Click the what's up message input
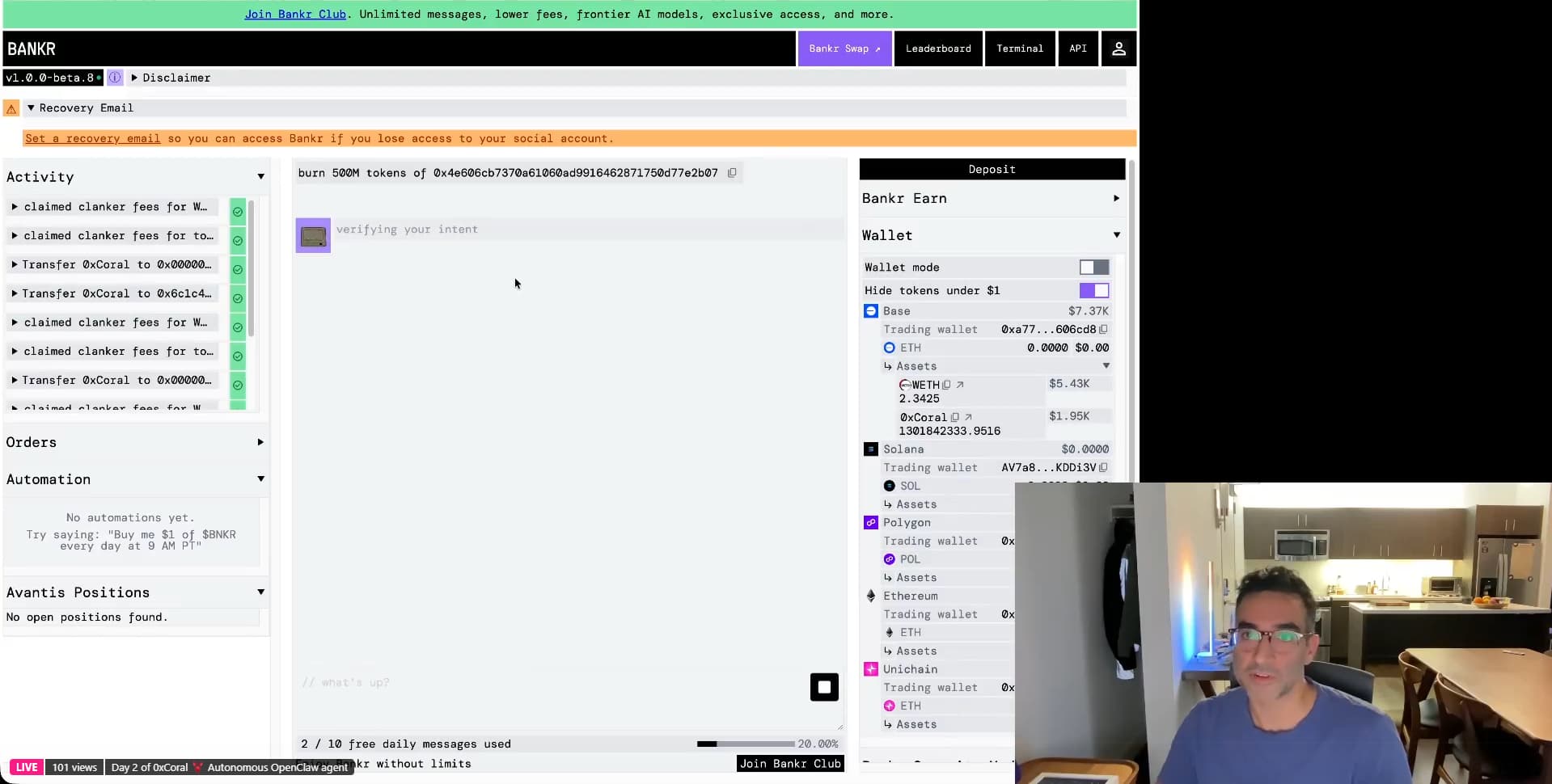Screen dimensions: 1552x784 [550, 683]
